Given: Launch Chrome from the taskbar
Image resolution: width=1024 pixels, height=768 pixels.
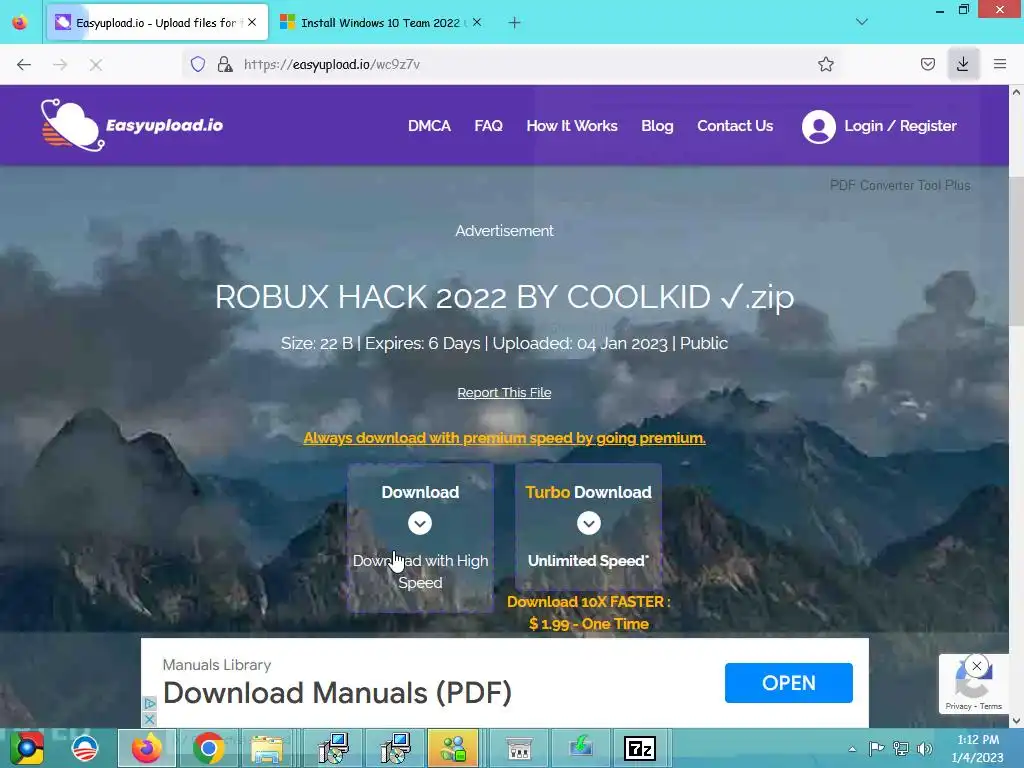Looking at the screenshot, I should pyautogui.click(x=208, y=748).
